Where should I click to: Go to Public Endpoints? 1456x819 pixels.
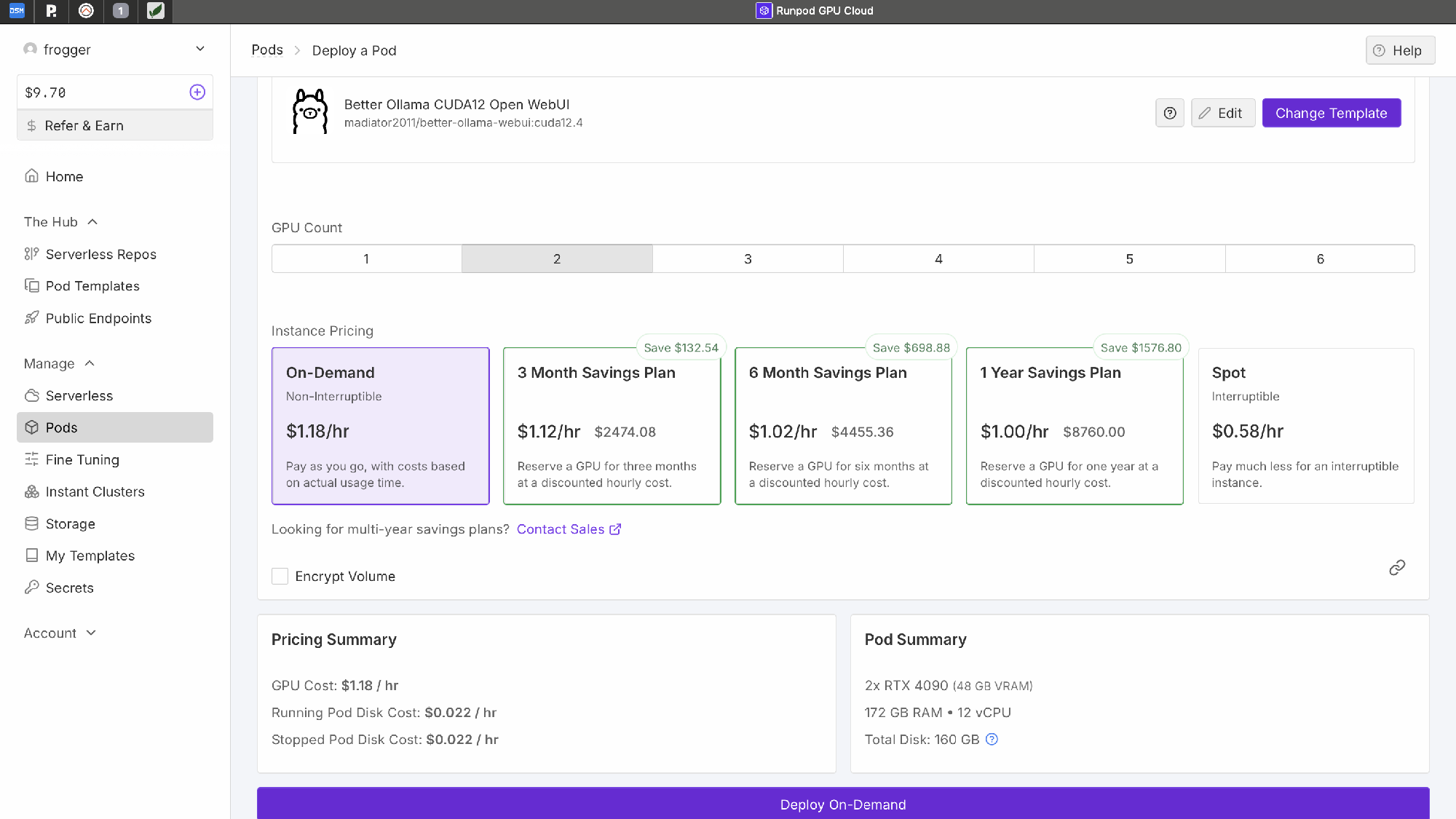(98, 318)
